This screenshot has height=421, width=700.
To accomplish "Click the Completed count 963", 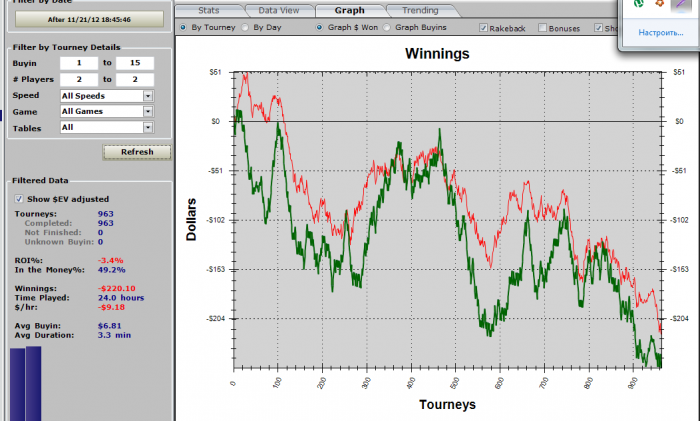I will pyautogui.click(x=106, y=223).
